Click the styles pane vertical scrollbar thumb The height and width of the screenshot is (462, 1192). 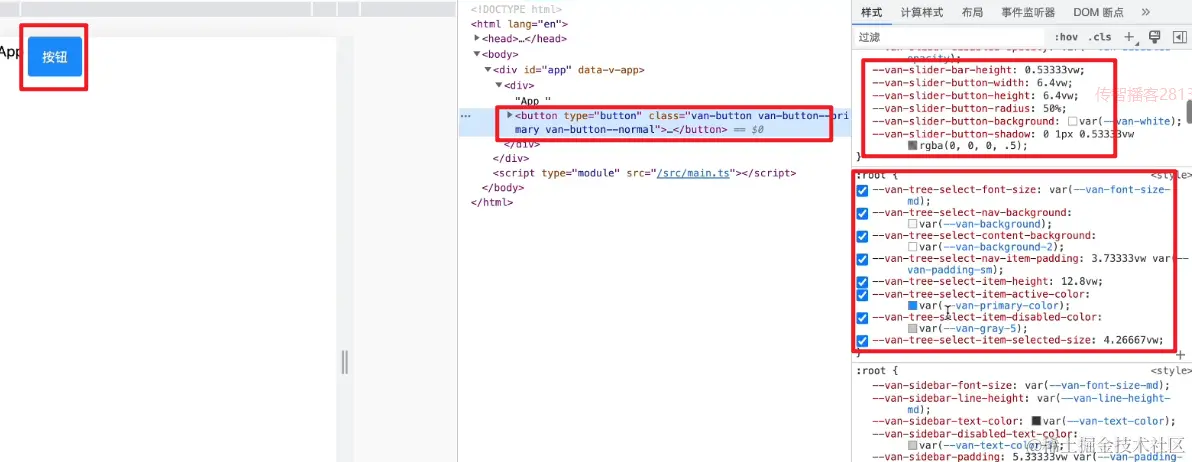coord(1188,114)
